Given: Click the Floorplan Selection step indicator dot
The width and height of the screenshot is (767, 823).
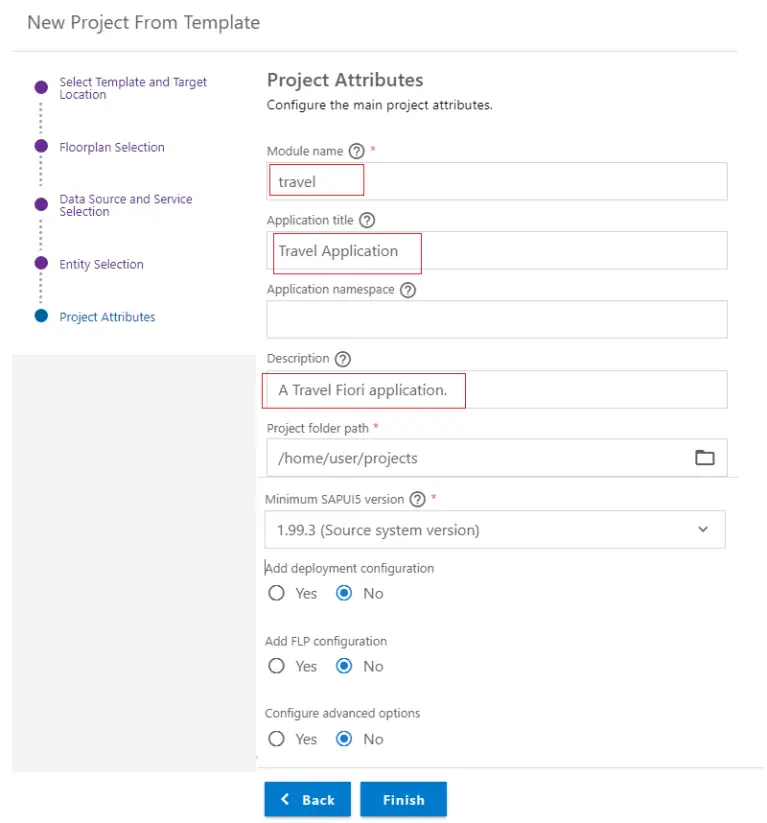Looking at the screenshot, I should point(41,147).
